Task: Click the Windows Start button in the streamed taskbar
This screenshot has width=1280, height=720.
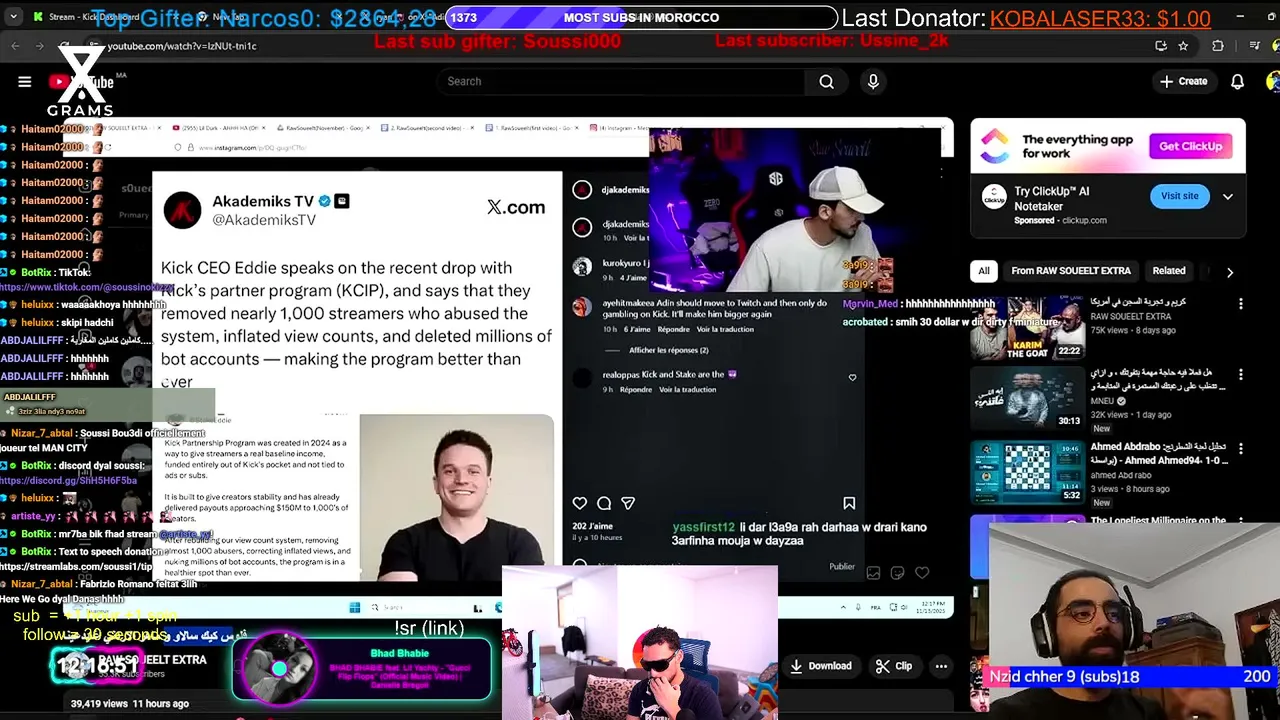Action: [354, 607]
